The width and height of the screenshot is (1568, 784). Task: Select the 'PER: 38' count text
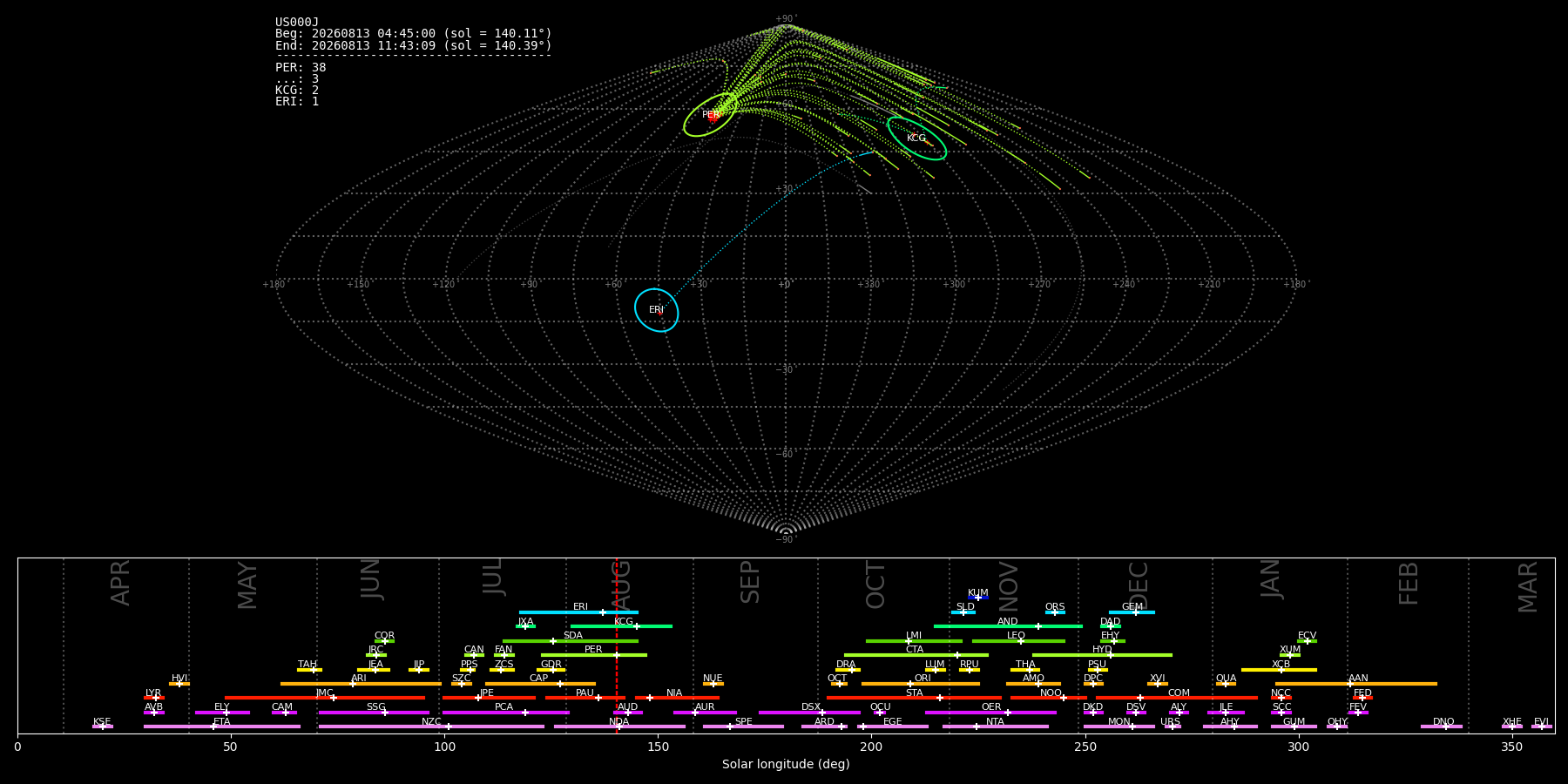click(x=301, y=68)
